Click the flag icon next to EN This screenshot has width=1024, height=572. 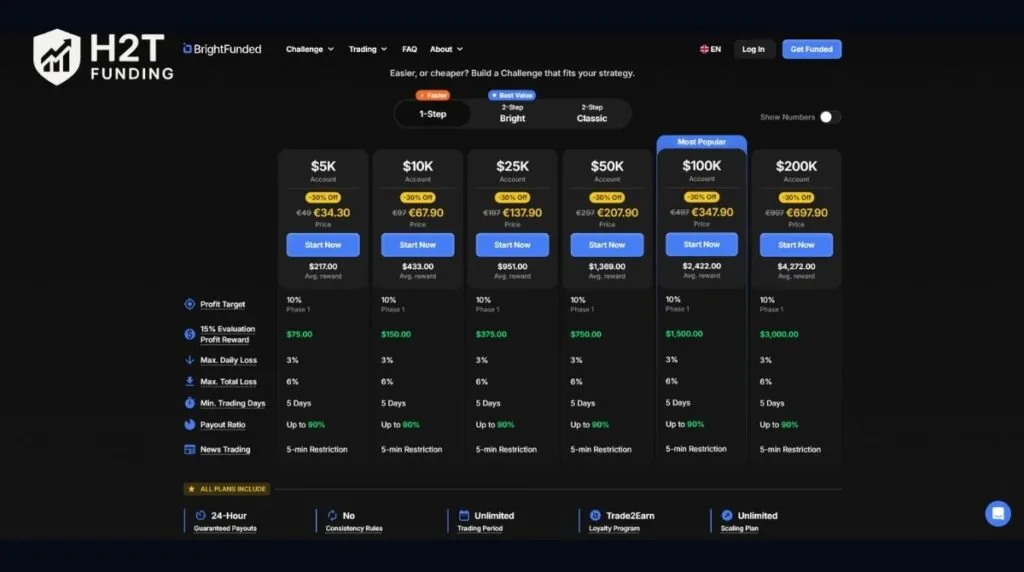click(x=704, y=49)
